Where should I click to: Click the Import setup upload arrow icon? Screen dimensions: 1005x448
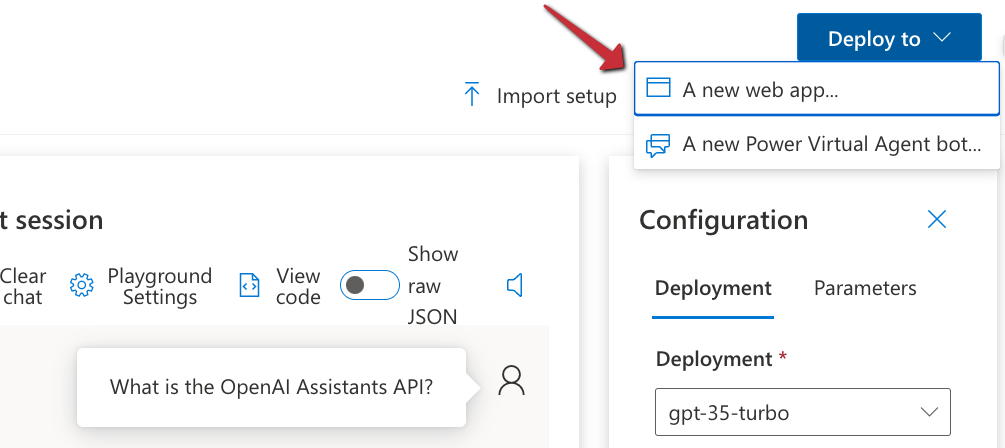point(472,96)
